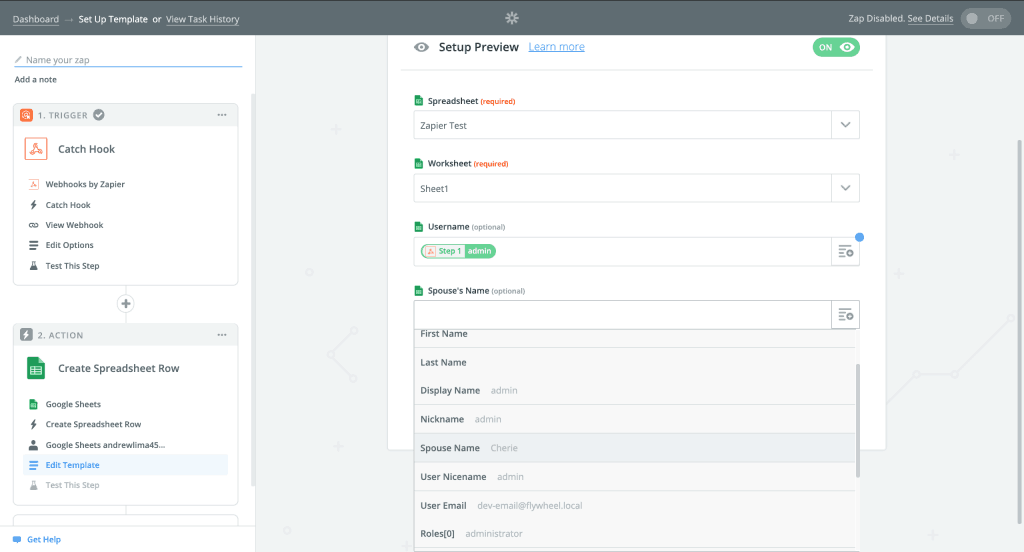Viewport: 1024px width, 552px height.
Task: Choose User Email option
Action: (635, 506)
